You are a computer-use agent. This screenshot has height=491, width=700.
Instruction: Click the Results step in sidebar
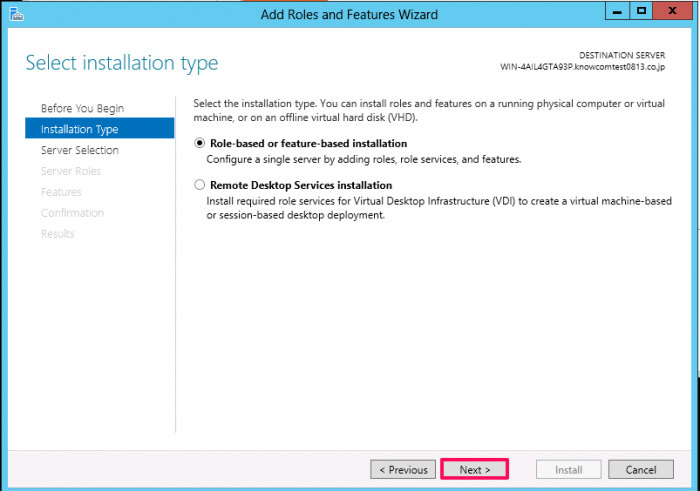tap(58, 234)
